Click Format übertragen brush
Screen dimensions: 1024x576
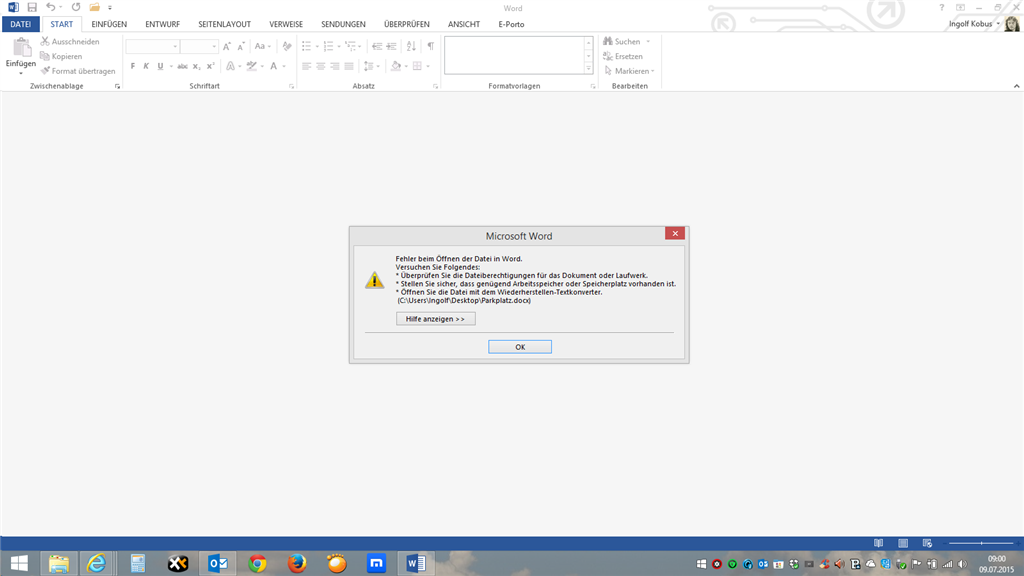78,71
